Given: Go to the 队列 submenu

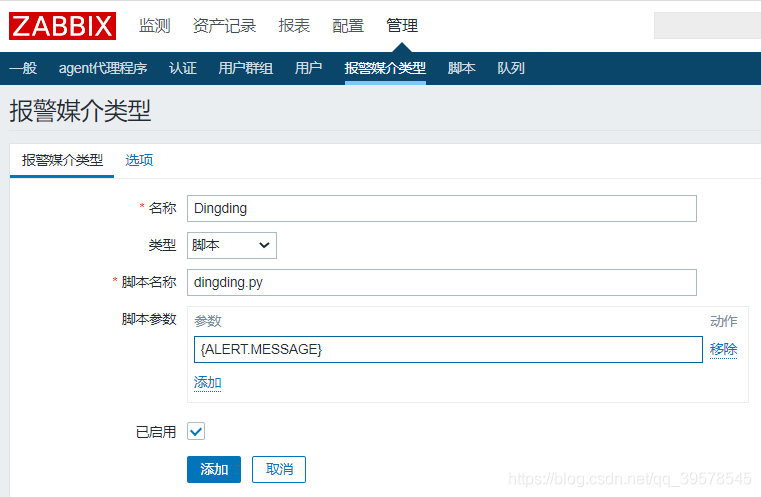Looking at the screenshot, I should click(511, 68).
